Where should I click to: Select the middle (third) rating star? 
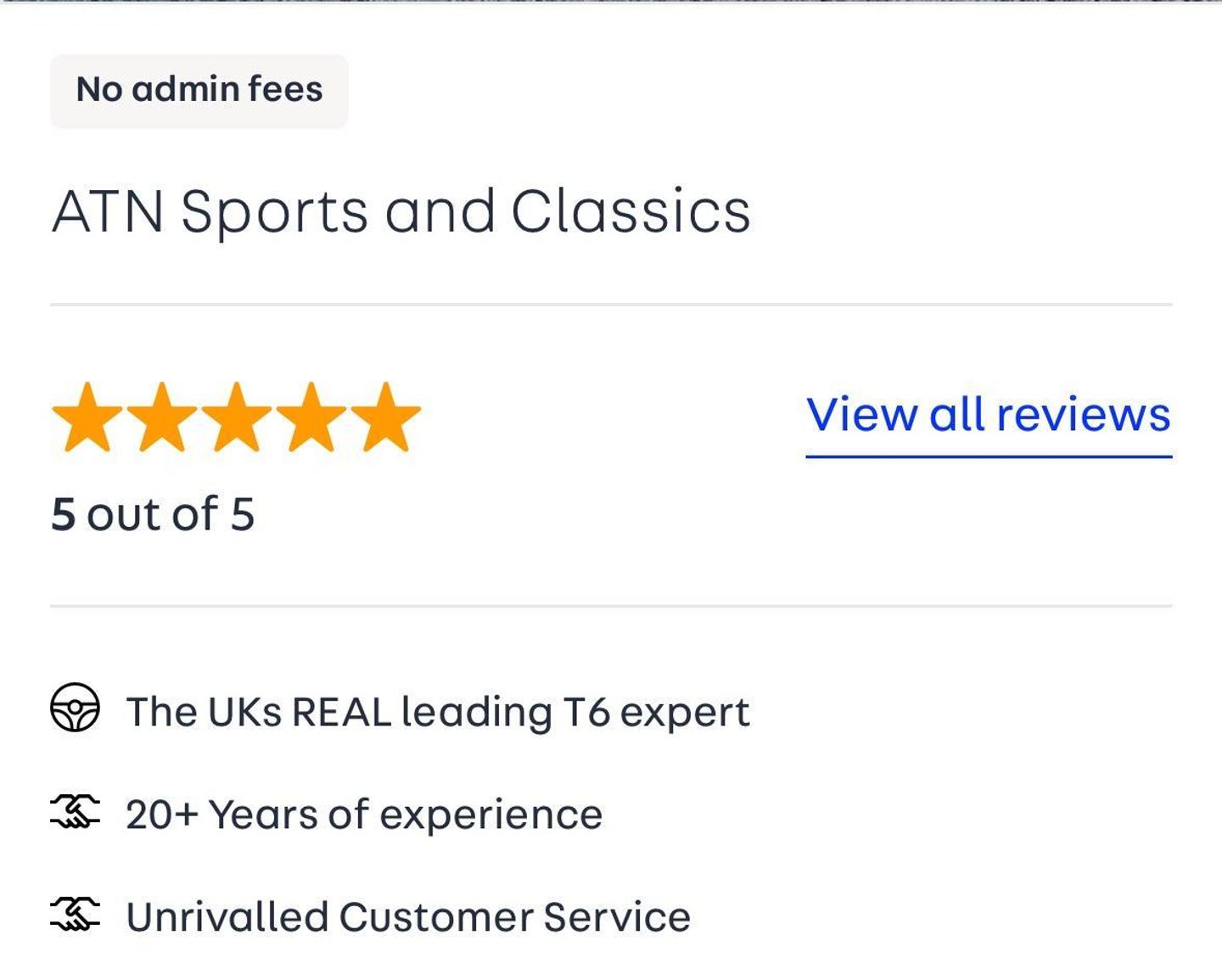(236, 417)
